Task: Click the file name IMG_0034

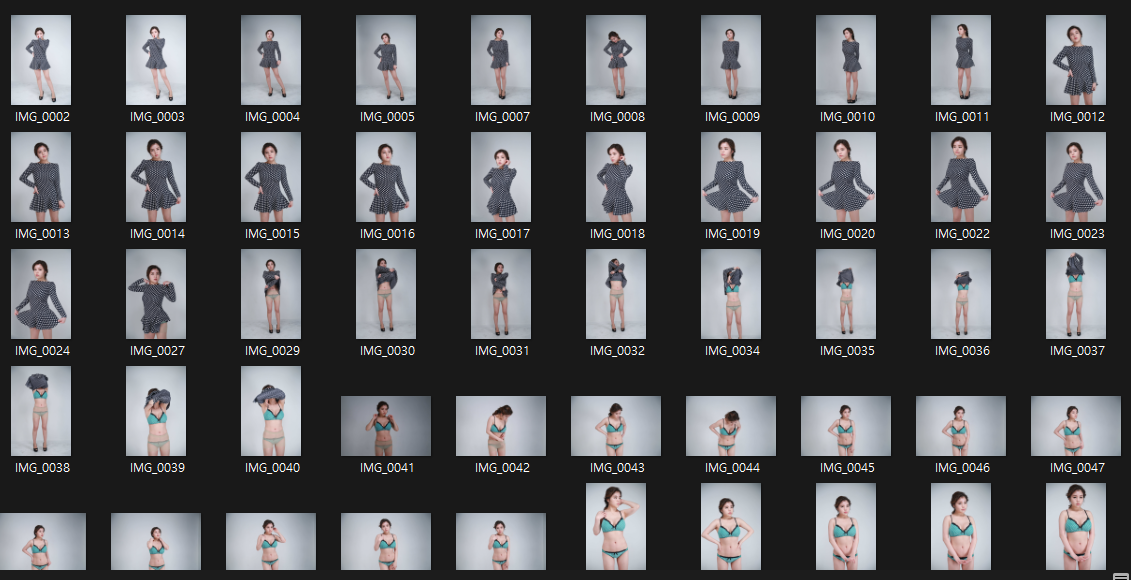Action: [x=732, y=351]
